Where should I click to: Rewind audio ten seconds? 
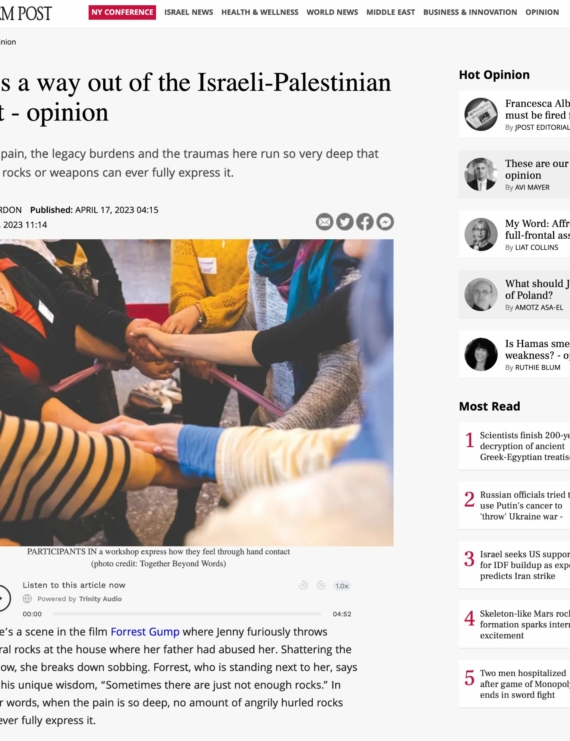pos(303,586)
